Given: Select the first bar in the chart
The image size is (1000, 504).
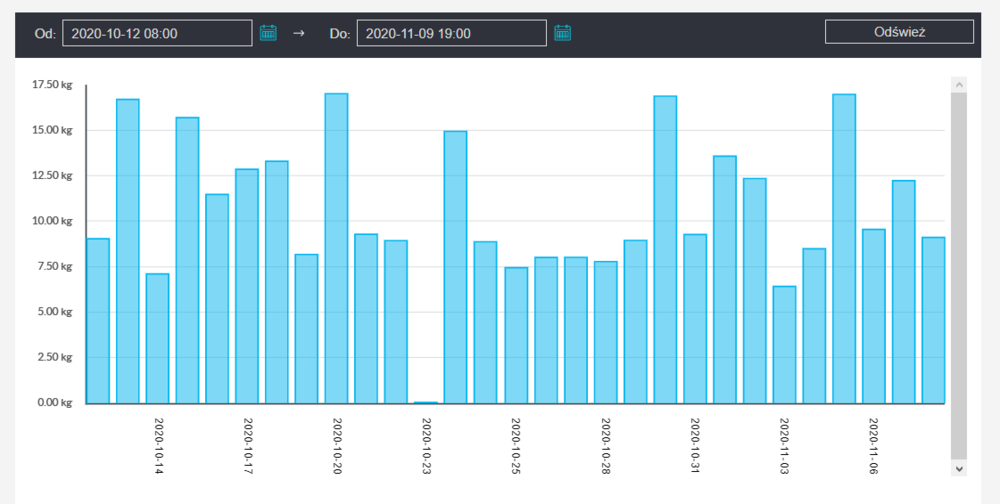Looking at the screenshot, I should pos(98,320).
